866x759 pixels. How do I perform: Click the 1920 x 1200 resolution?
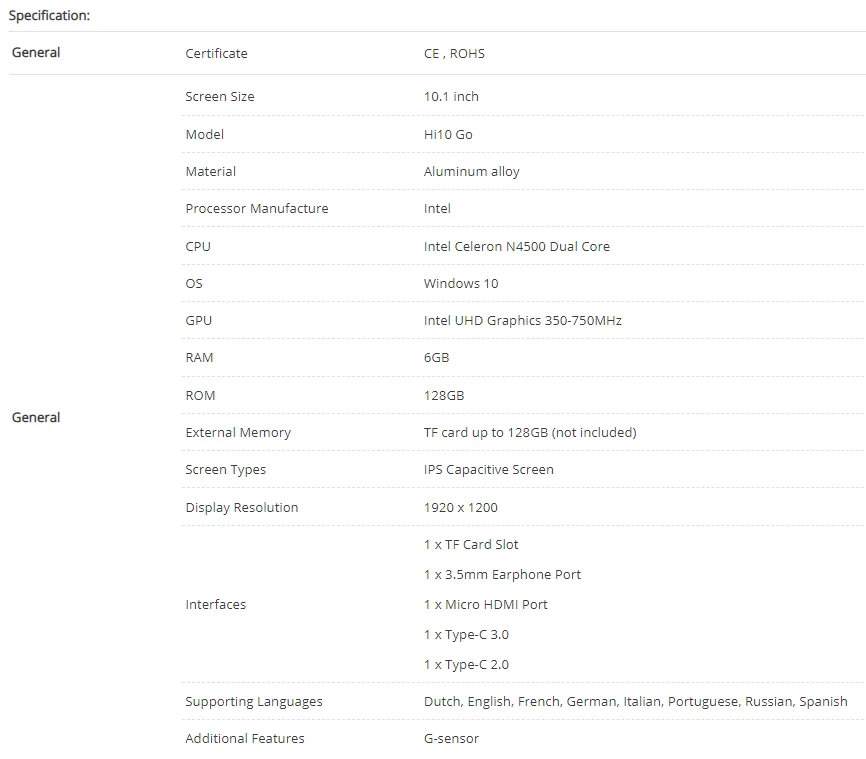[x=460, y=507]
